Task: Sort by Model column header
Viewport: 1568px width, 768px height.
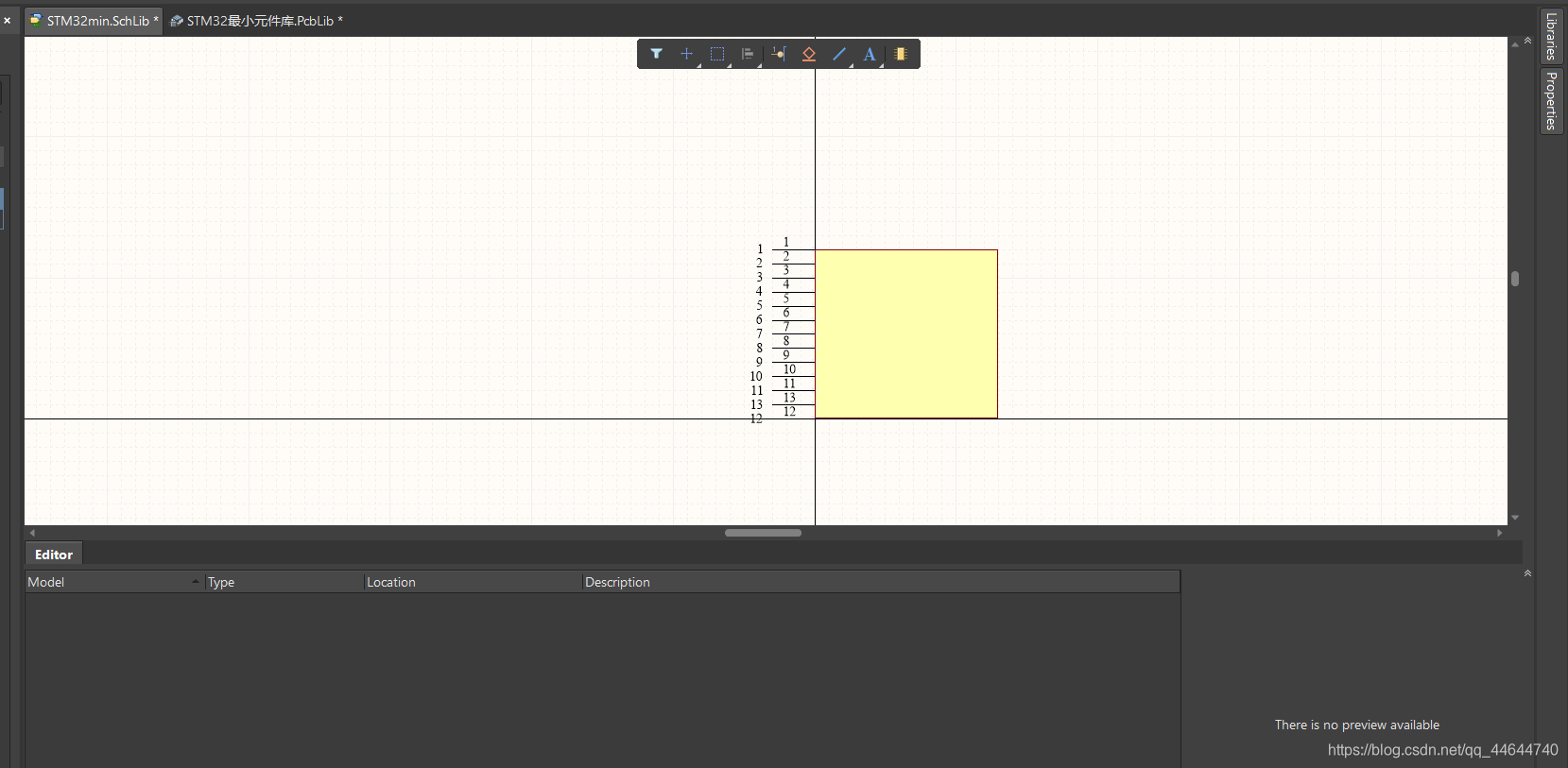Action: (x=114, y=582)
